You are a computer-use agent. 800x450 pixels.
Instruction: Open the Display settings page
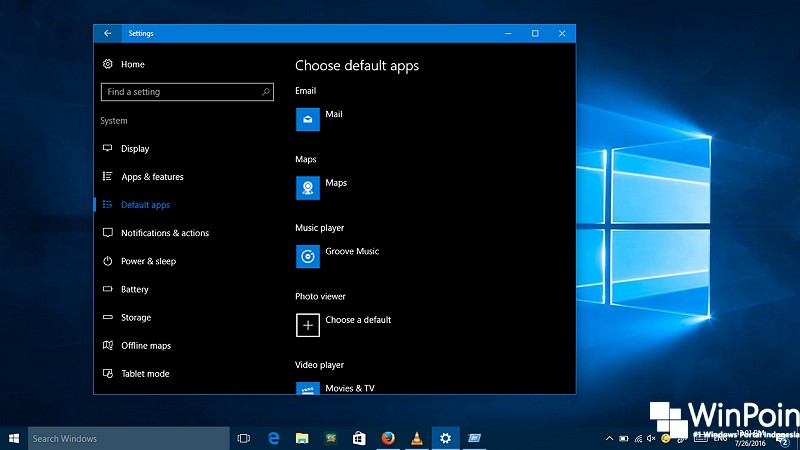135,148
